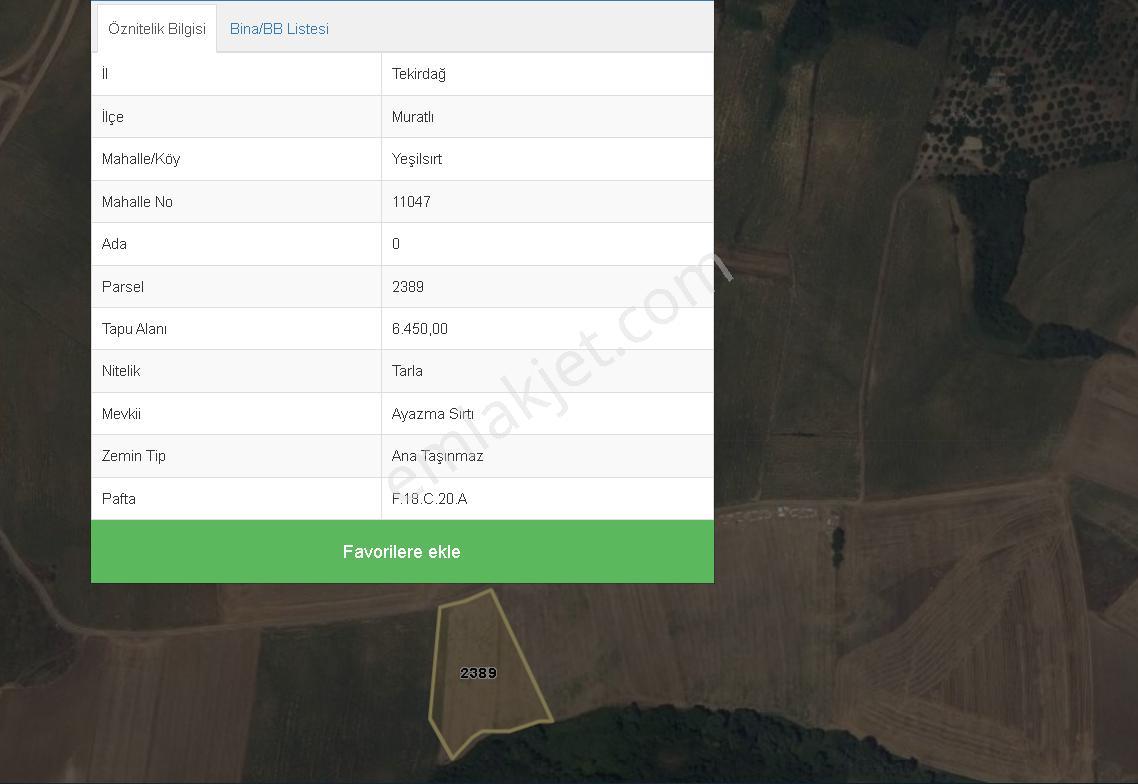Click the Tapu Alanı row label
The image size is (1138, 784).
pos(134,329)
